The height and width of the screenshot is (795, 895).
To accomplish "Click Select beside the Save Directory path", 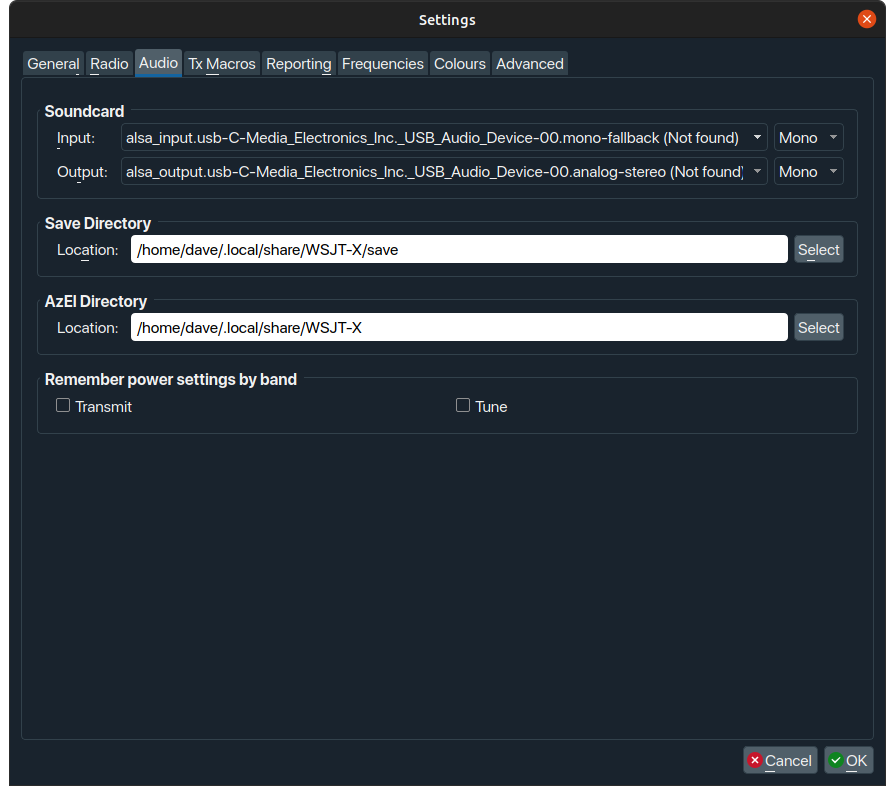I will 818,249.
